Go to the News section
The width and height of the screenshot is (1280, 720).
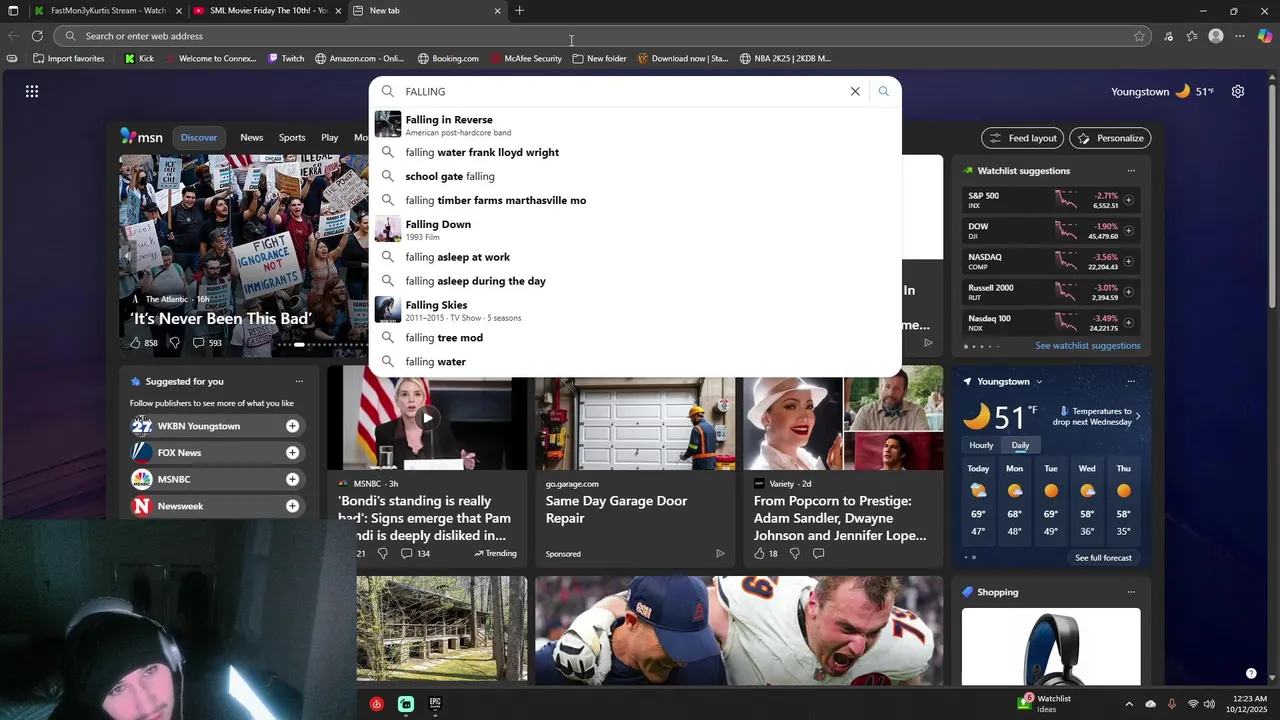pyautogui.click(x=251, y=138)
